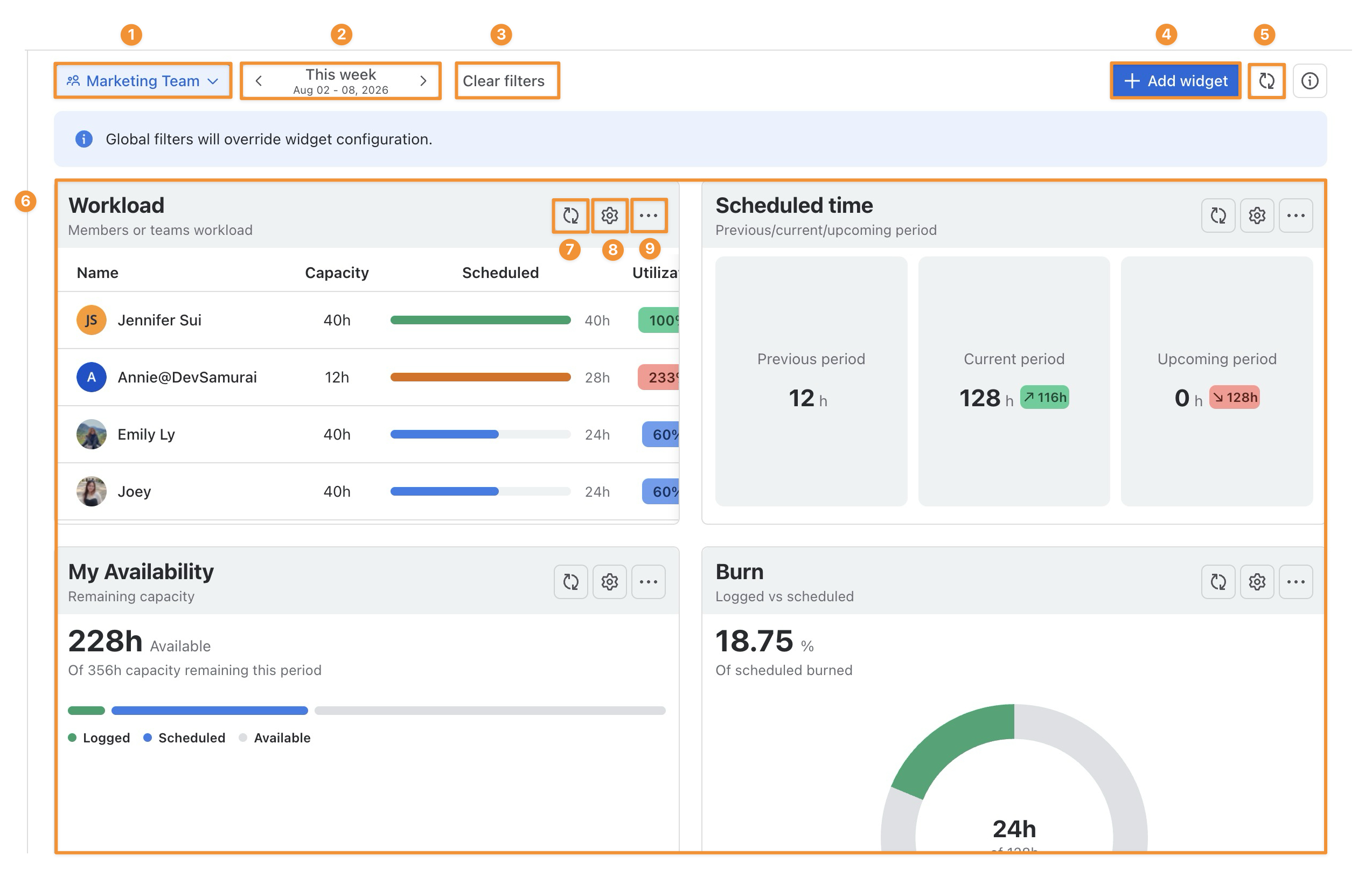1372x869 pixels.
Task: Refresh the Burn widget
Action: point(1218,582)
